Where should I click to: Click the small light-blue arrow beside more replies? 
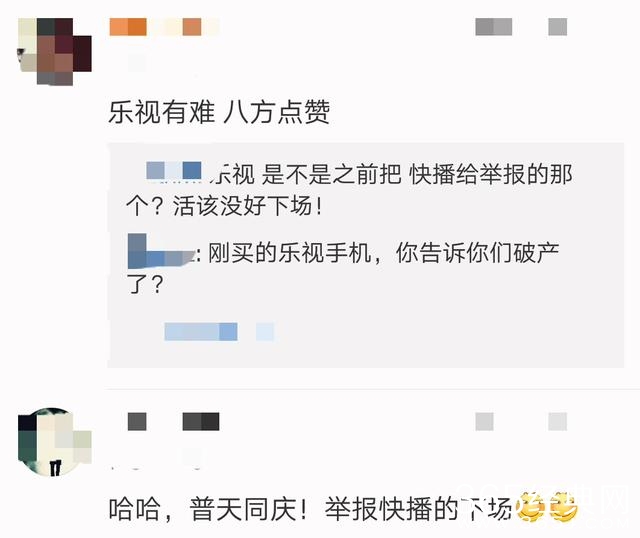pyautogui.click(x=265, y=331)
